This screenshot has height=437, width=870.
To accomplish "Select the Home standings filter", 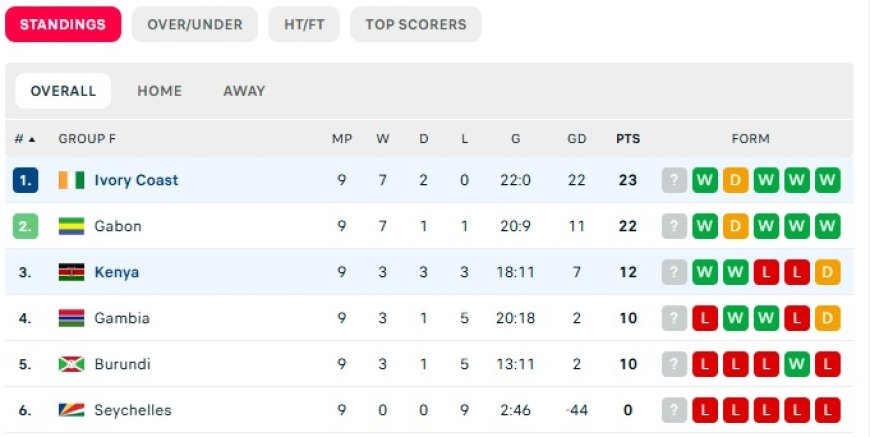I will (160, 91).
